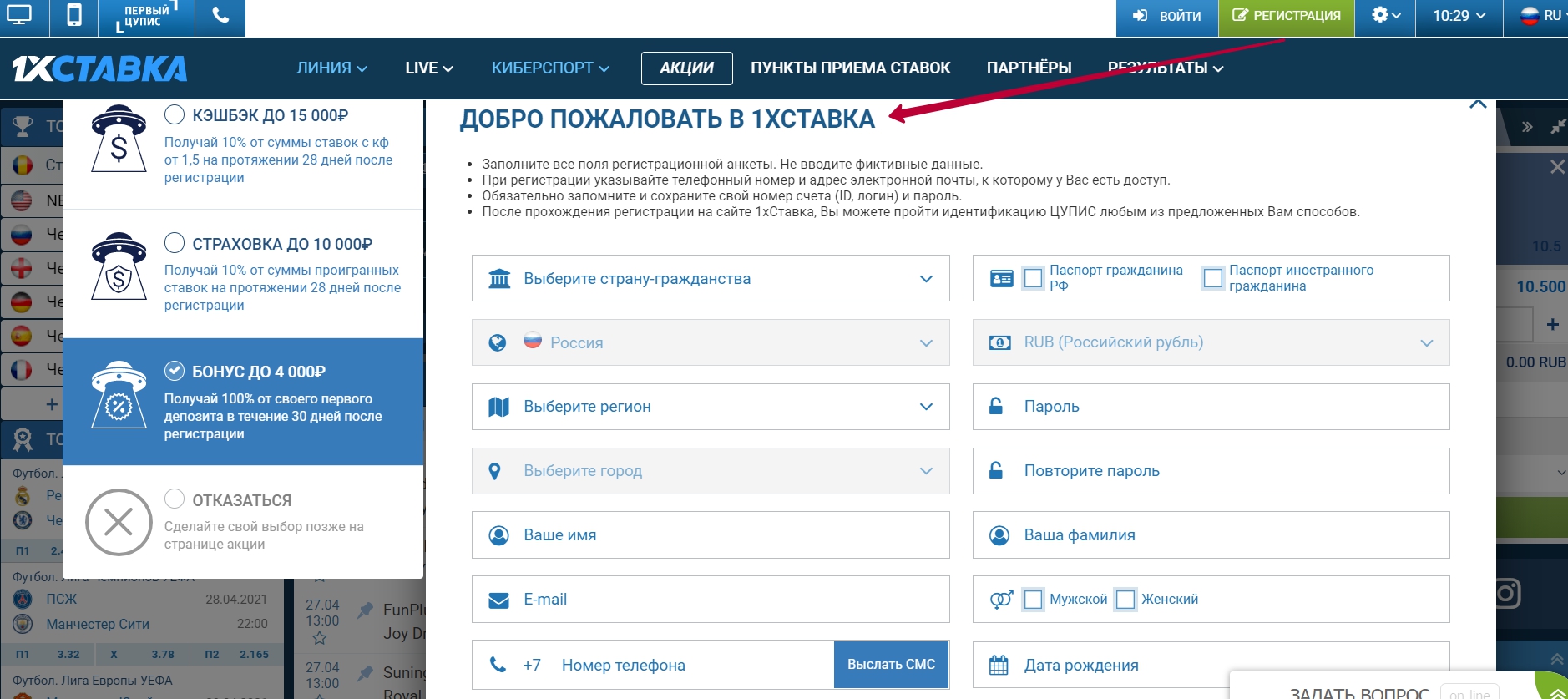Click the Регистрация button
The image size is (1568, 699).
tap(1287, 16)
